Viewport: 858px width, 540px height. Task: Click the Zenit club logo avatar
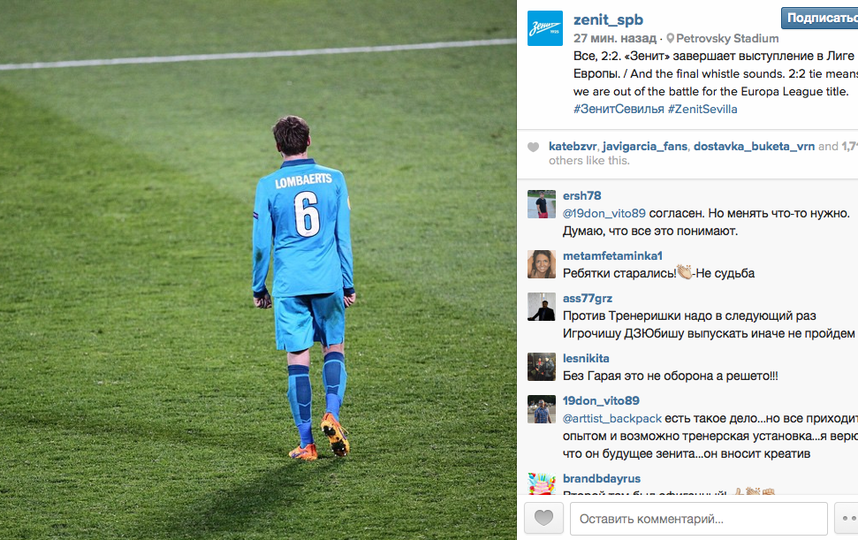point(544,28)
